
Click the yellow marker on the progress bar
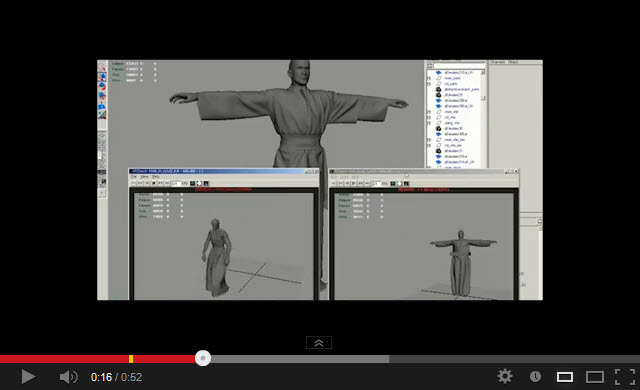coord(131,359)
